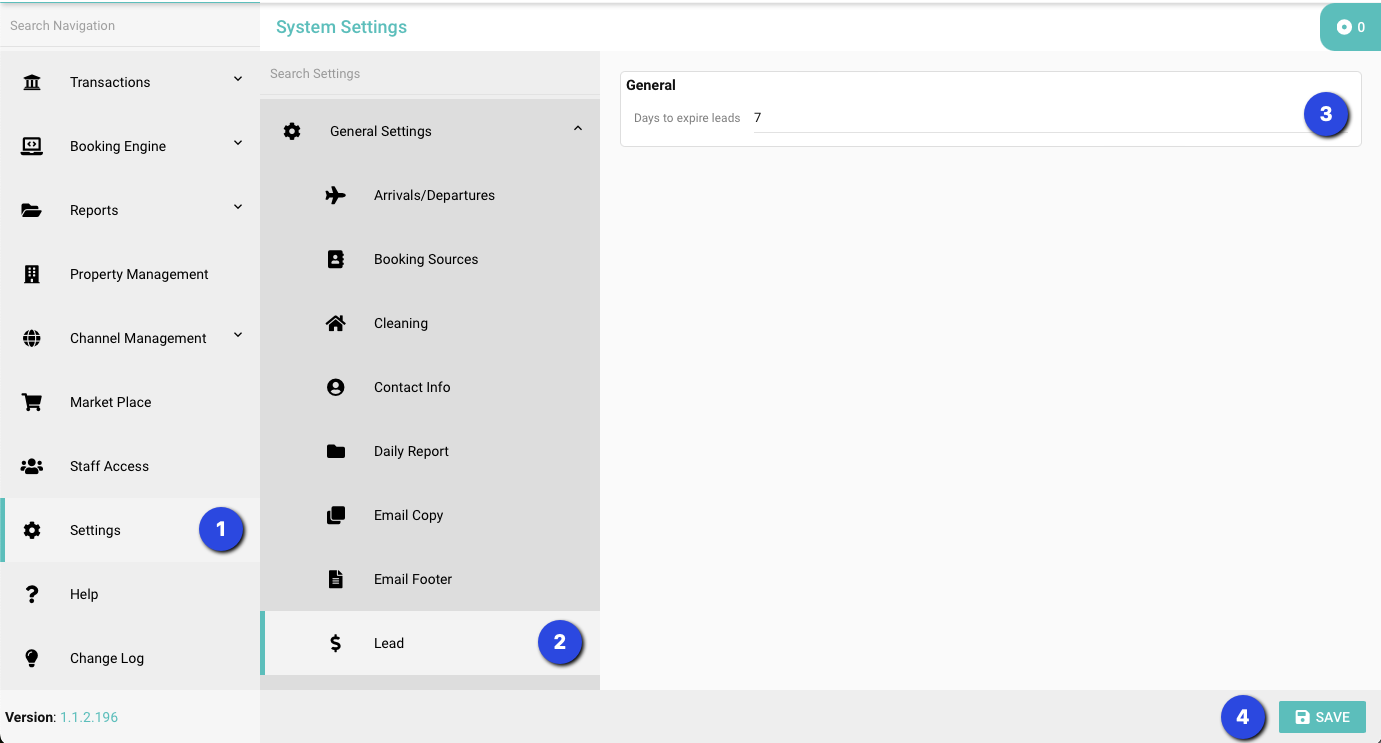
Task: Expand the Transactions menu chevron
Action: tap(238, 79)
